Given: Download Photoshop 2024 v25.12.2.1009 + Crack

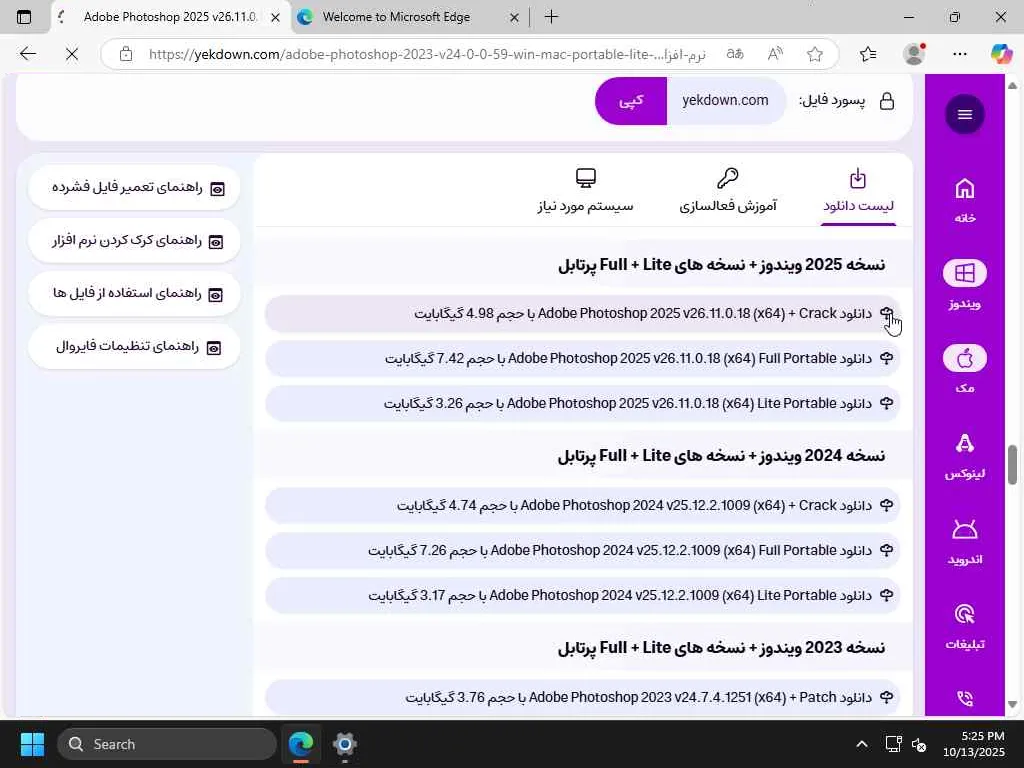Looking at the screenshot, I should [x=583, y=505].
